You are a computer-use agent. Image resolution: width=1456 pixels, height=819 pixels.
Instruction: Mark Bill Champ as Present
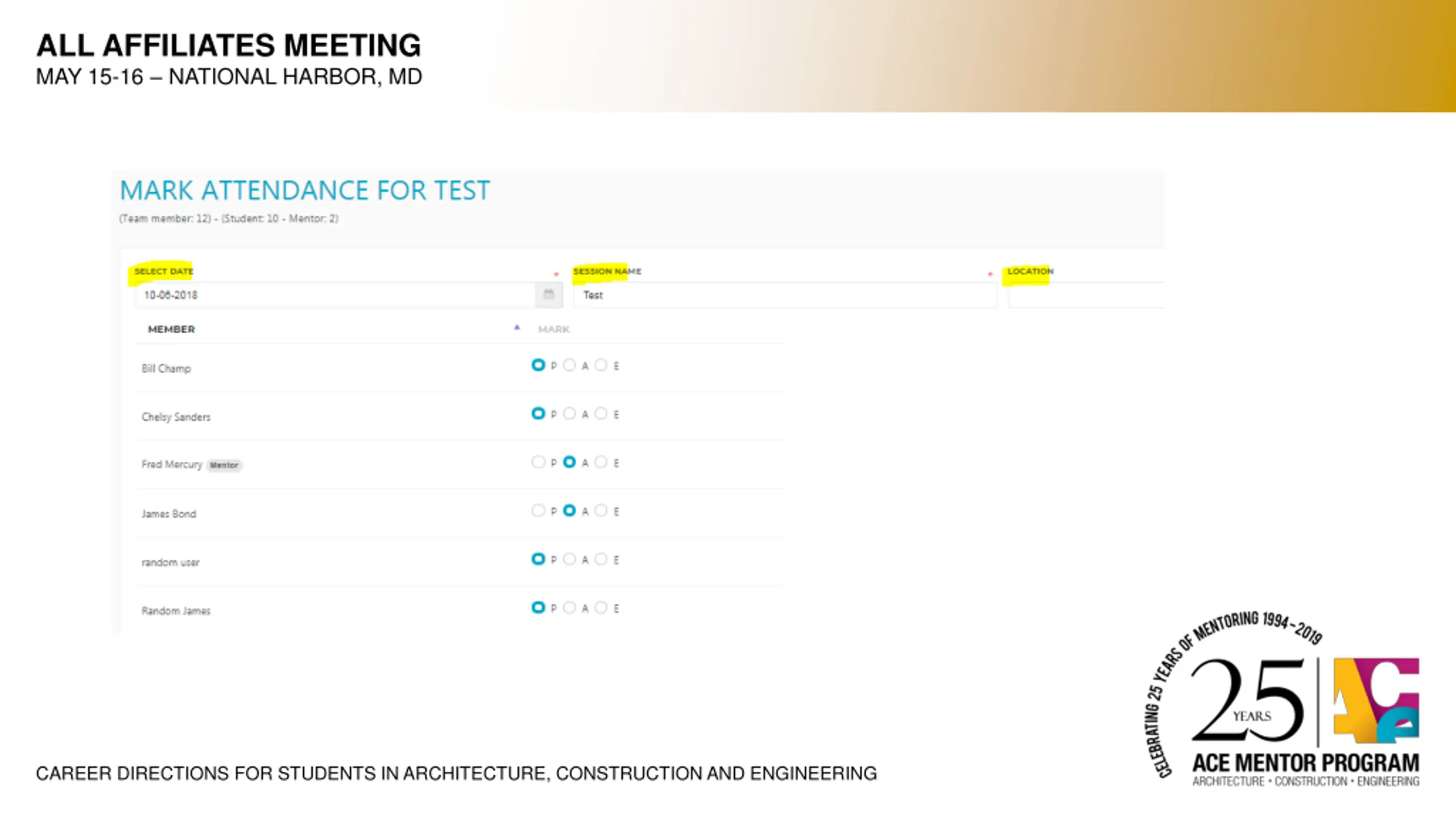[538, 365]
